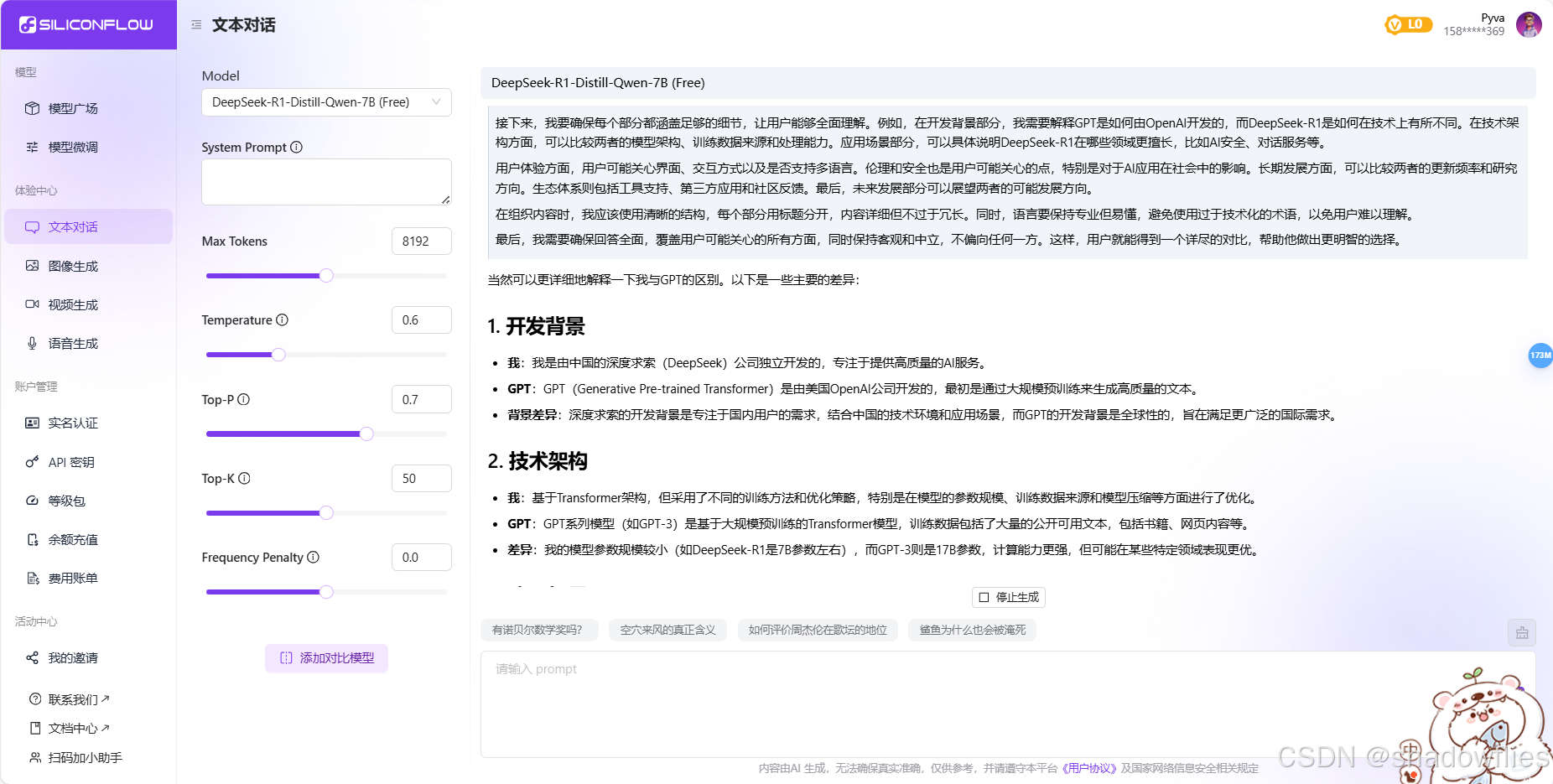Click the 2. 技术架构 heading
Viewport: 1553px width, 784px height.
[538, 461]
